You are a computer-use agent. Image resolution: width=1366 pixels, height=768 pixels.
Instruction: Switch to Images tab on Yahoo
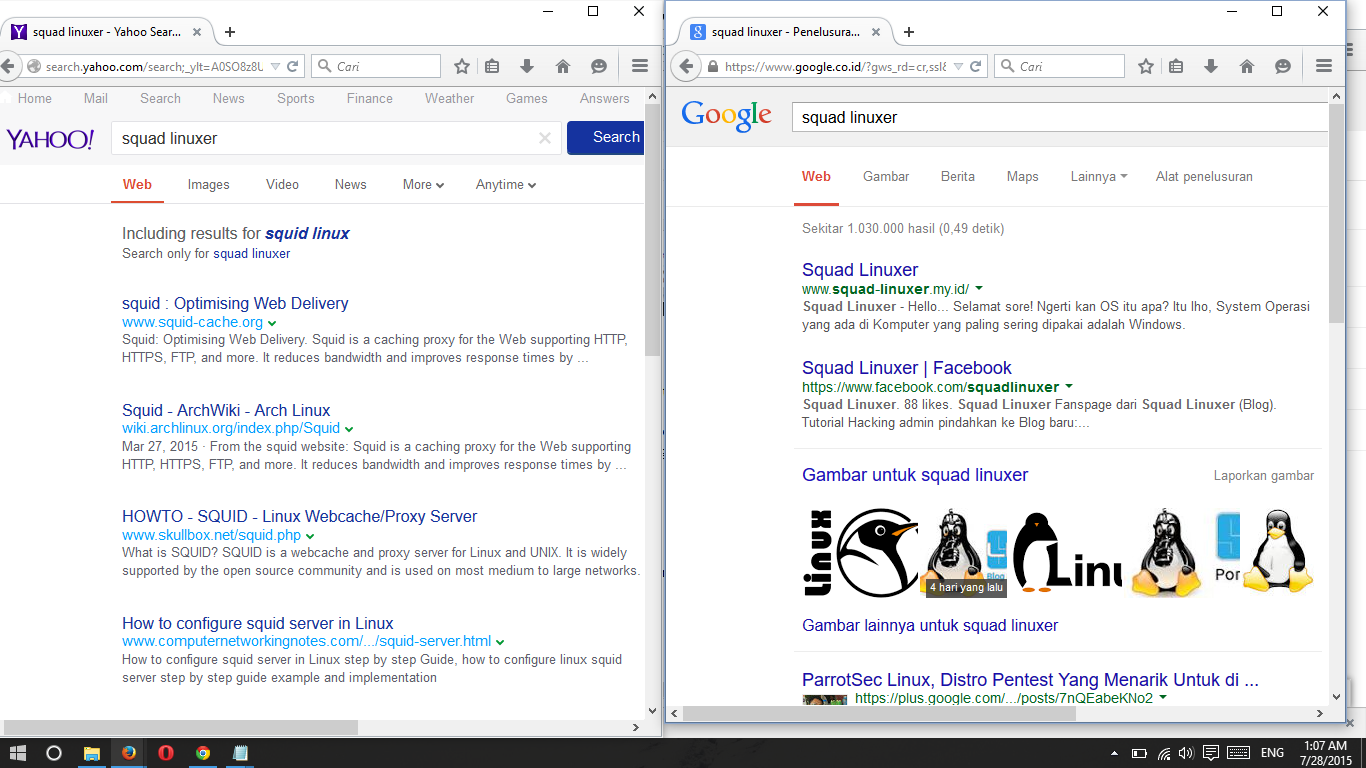pos(208,185)
